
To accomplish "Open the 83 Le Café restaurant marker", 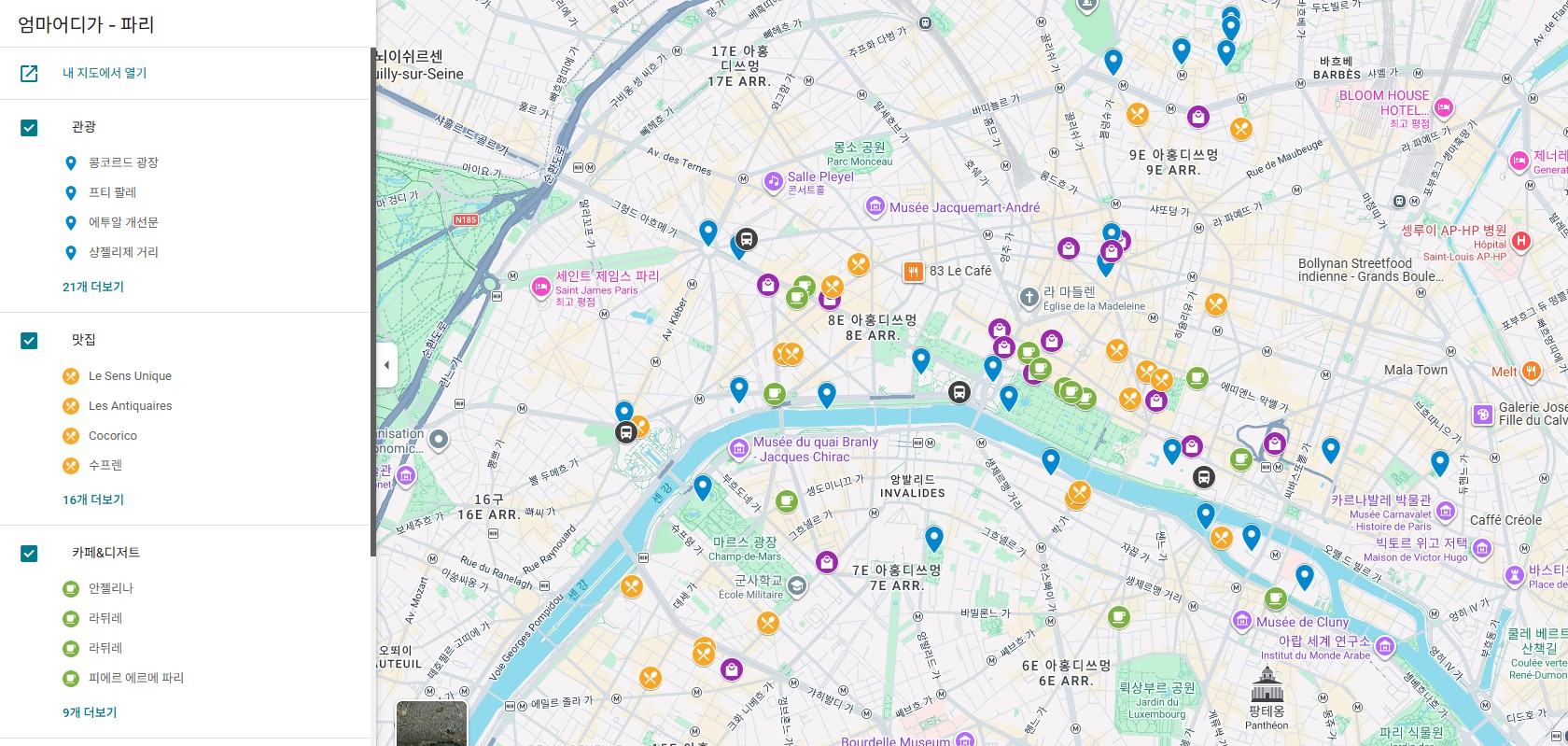I will pyautogui.click(x=913, y=272).
